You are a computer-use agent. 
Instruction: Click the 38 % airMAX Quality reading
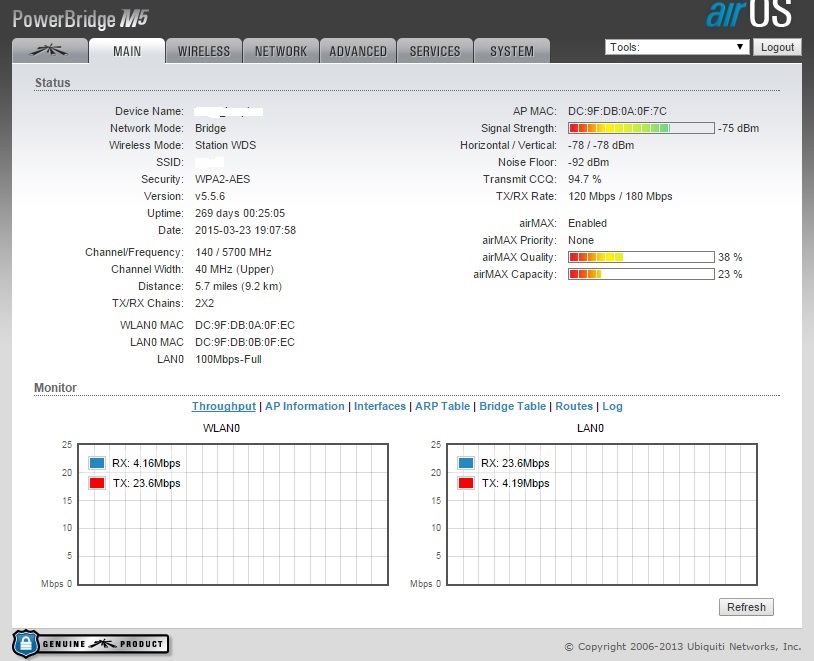click(x=730, y=257)
